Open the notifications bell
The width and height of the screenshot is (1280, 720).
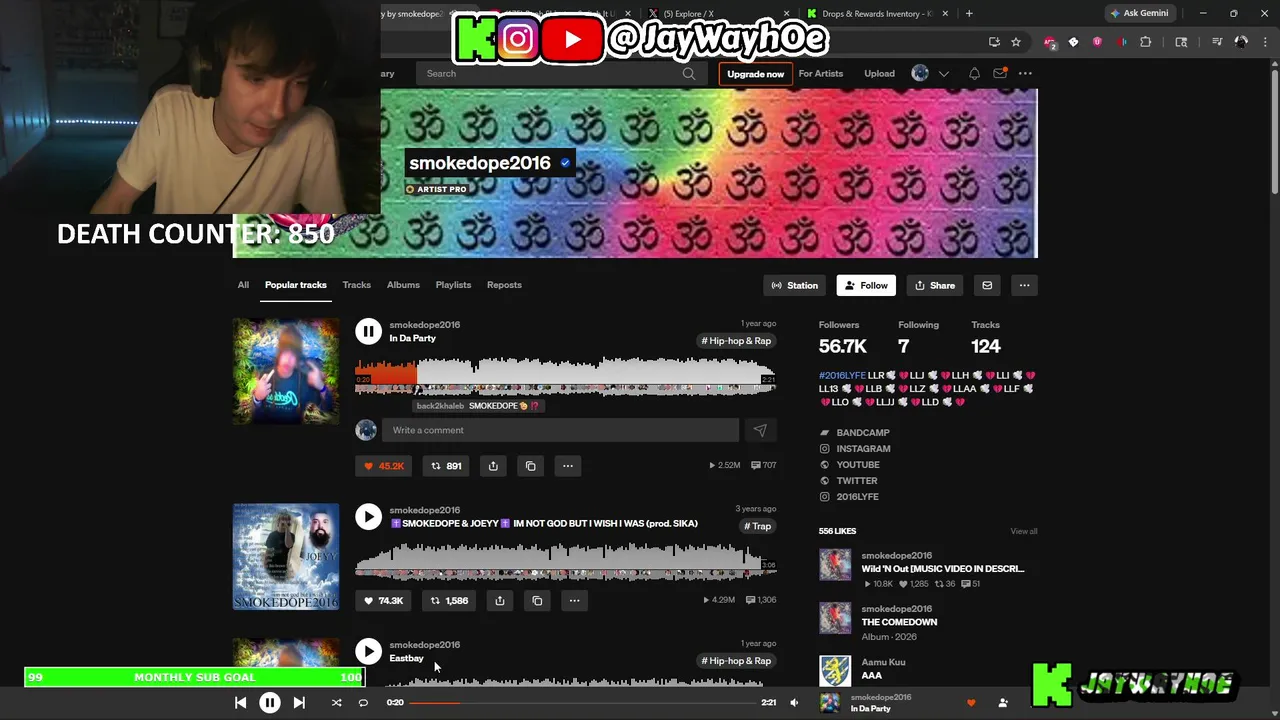point(974,73)
